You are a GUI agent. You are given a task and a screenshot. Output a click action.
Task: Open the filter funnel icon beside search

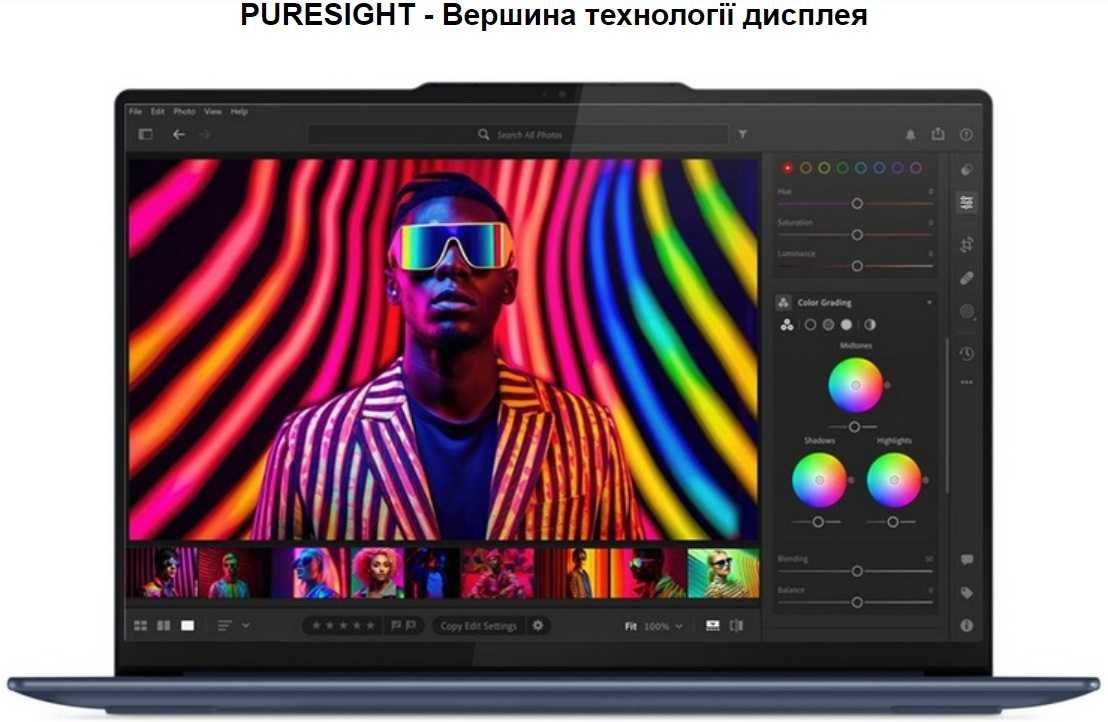pyautogui.click(x=743, y=134)
